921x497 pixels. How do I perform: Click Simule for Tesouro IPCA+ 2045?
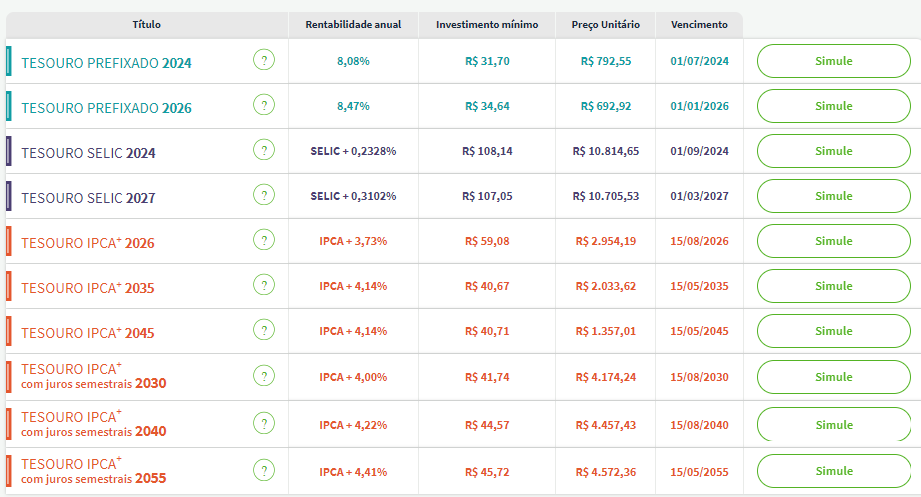(x=833, y=331)
